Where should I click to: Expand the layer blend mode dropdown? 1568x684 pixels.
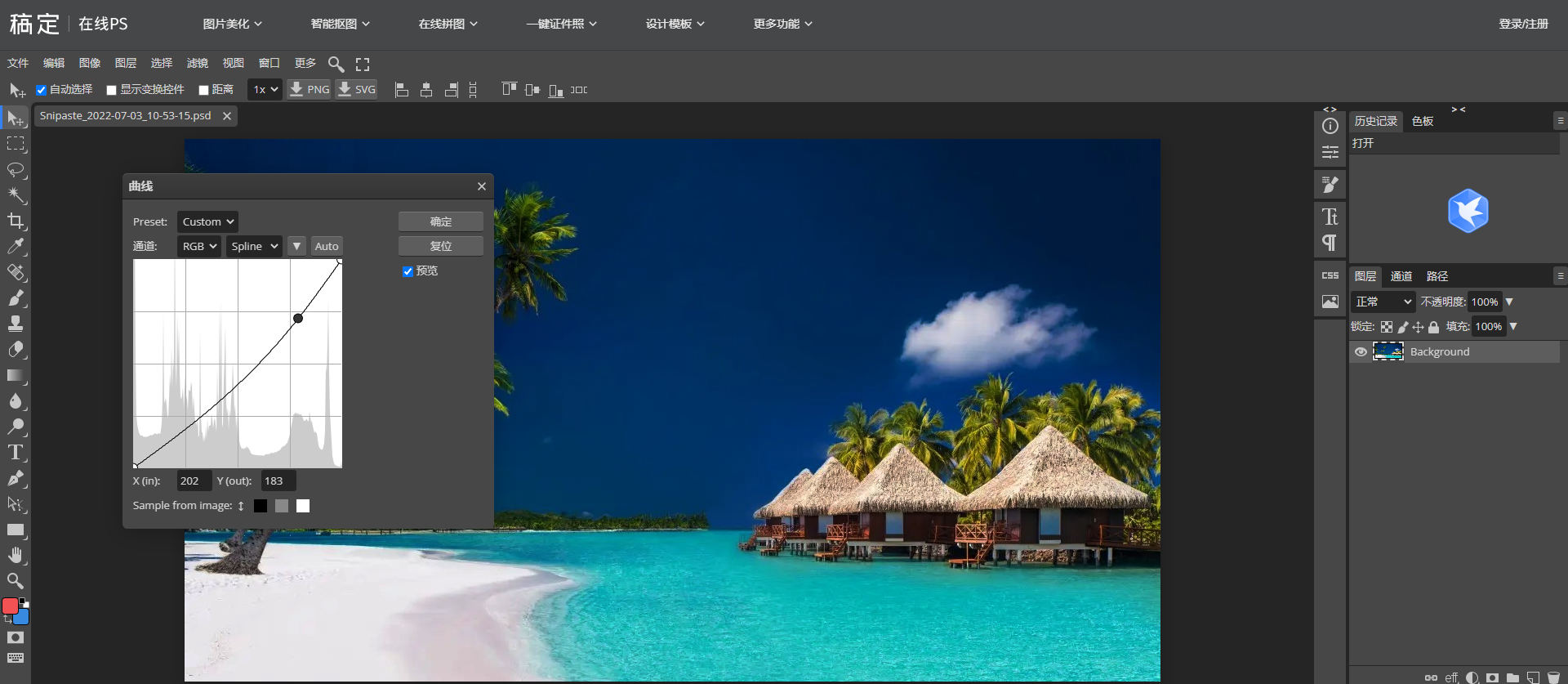click(x=1383, y=302)
